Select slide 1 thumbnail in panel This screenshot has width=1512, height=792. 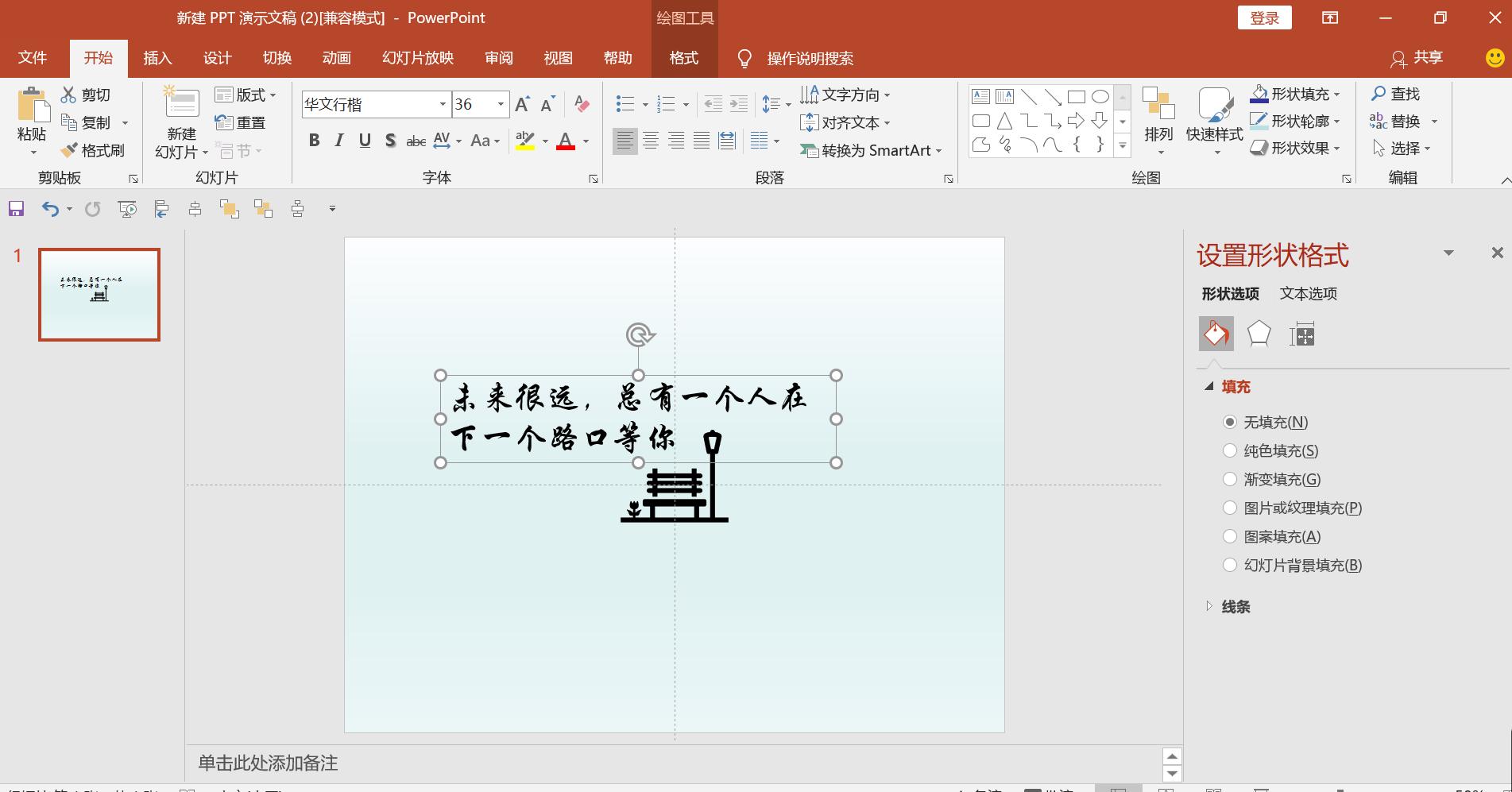click(x=99, y=294)
